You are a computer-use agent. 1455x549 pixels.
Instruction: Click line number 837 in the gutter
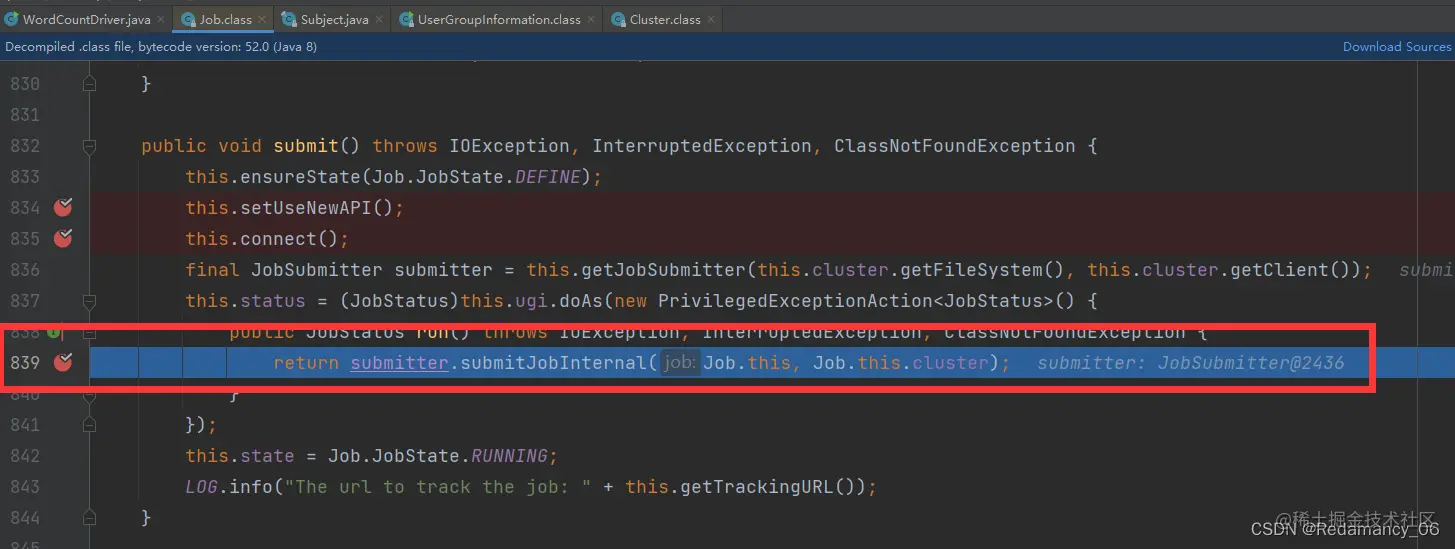coord(25,301)
